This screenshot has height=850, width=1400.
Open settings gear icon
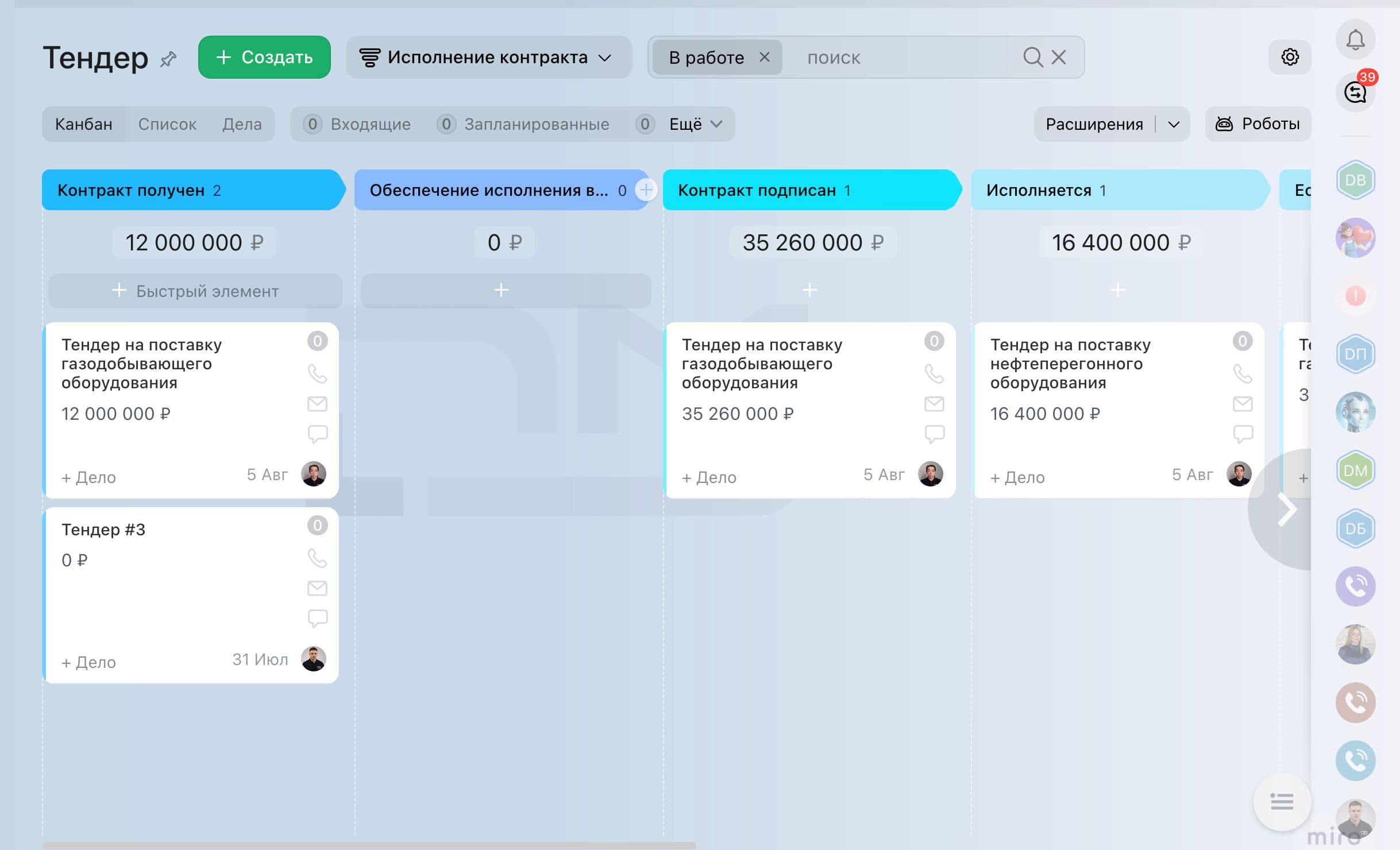click(x=1290, y=57)
